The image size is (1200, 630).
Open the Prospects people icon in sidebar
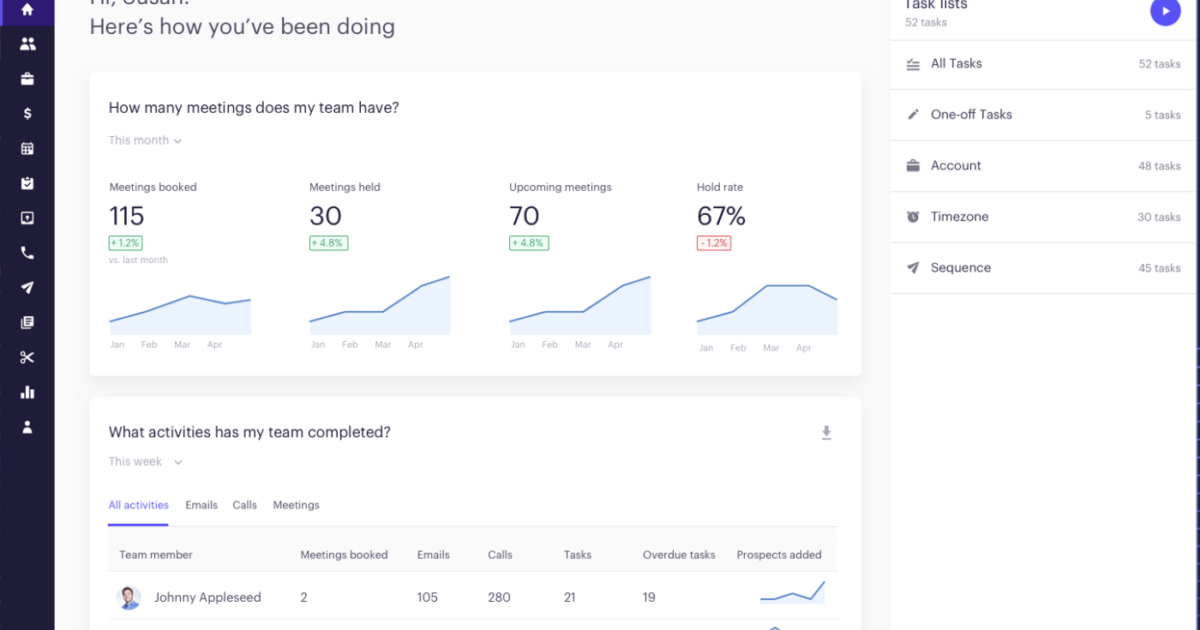coord(26,43)
